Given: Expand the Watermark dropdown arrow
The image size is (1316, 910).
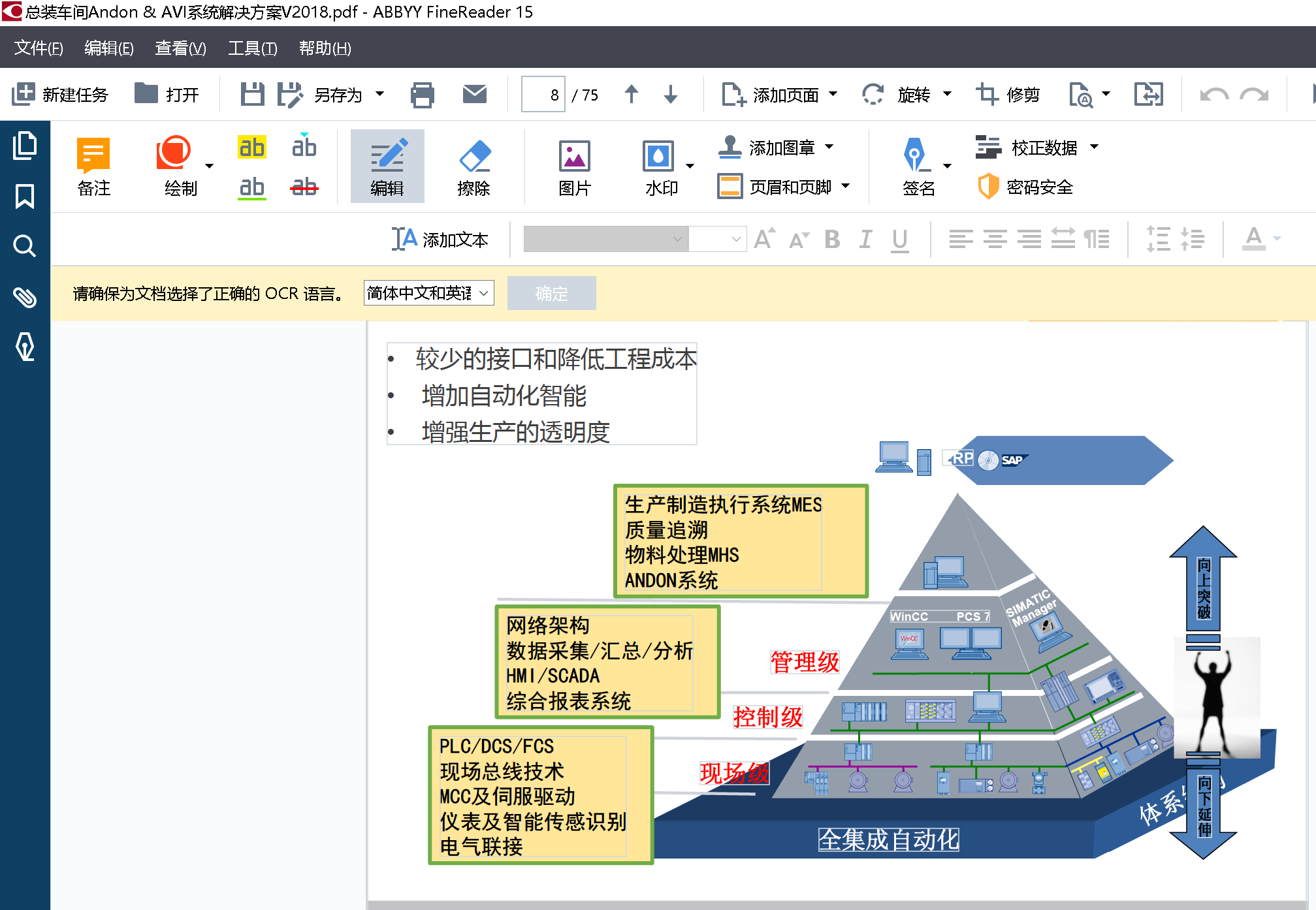Looking at the screenshot, I should (690, 166).
